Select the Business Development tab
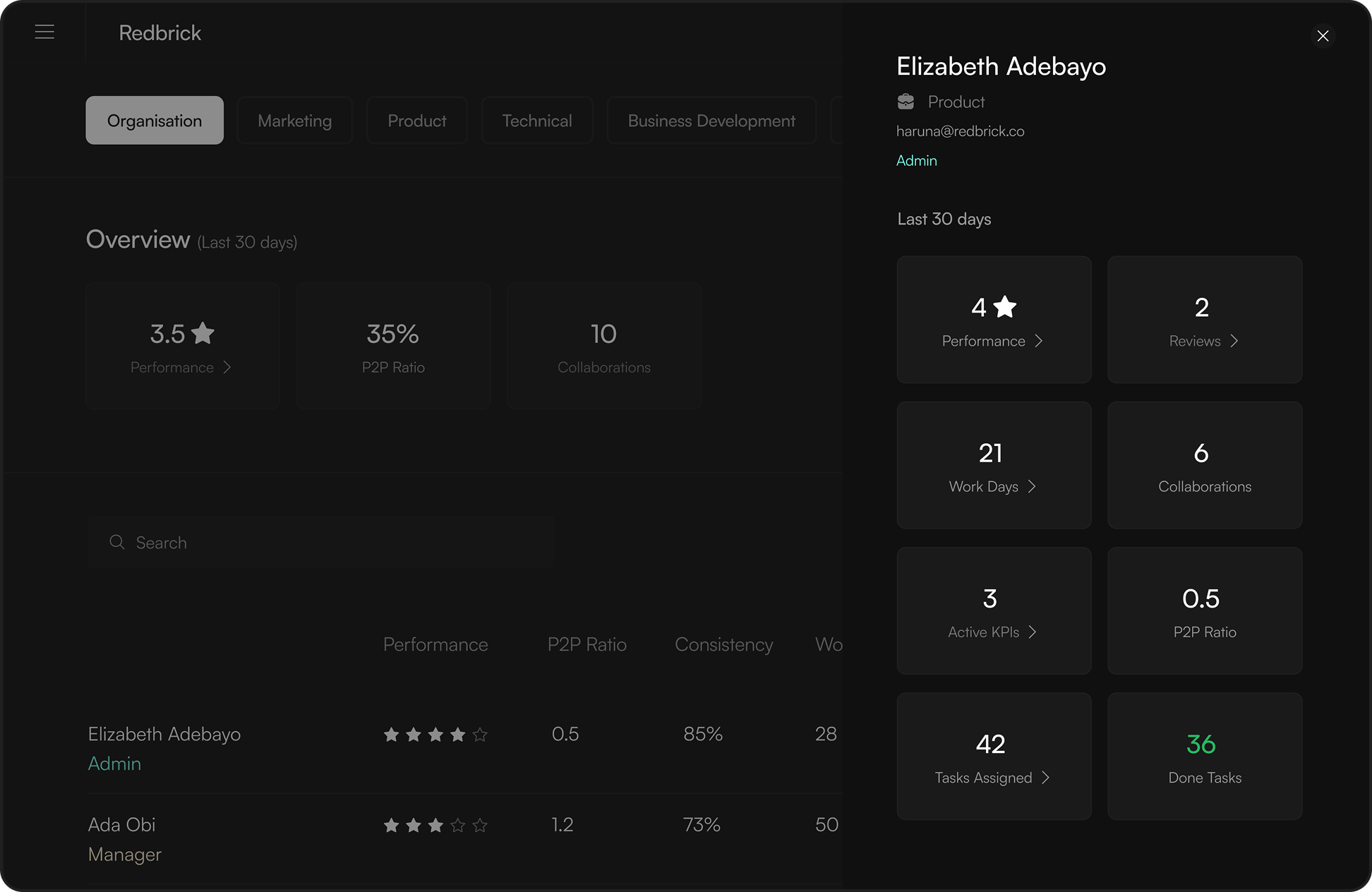1372x892 pixels. click(711, 121)
